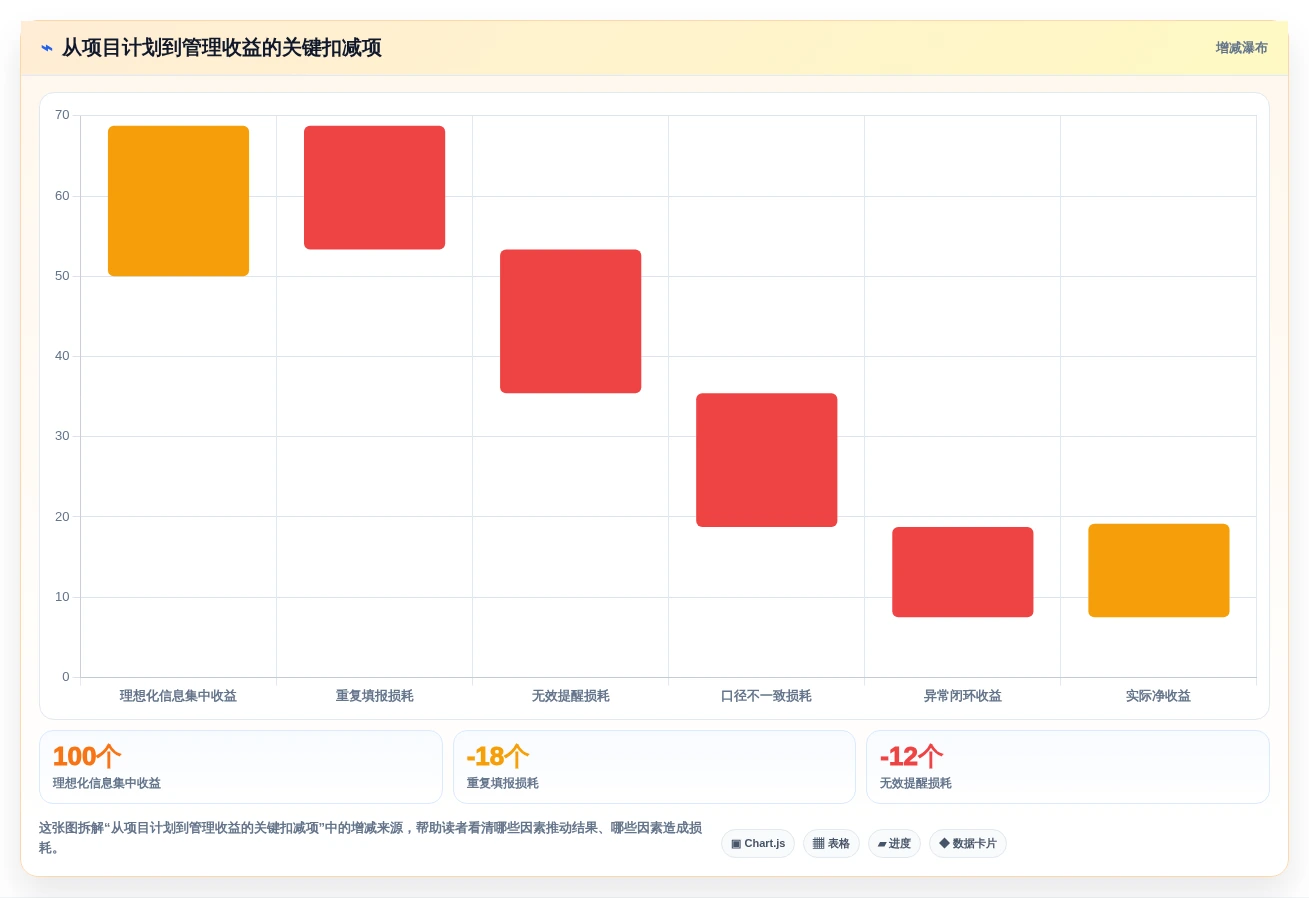Open the 100个 理想化信息集中收益 data card

pyautogui.click(x=241, y=767)
